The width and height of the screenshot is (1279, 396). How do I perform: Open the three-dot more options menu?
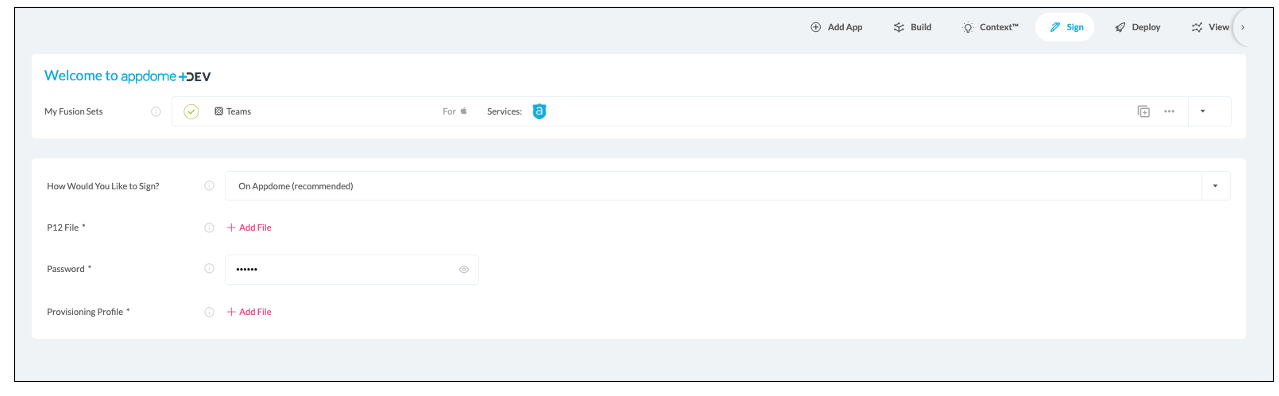pos(1169,111)
